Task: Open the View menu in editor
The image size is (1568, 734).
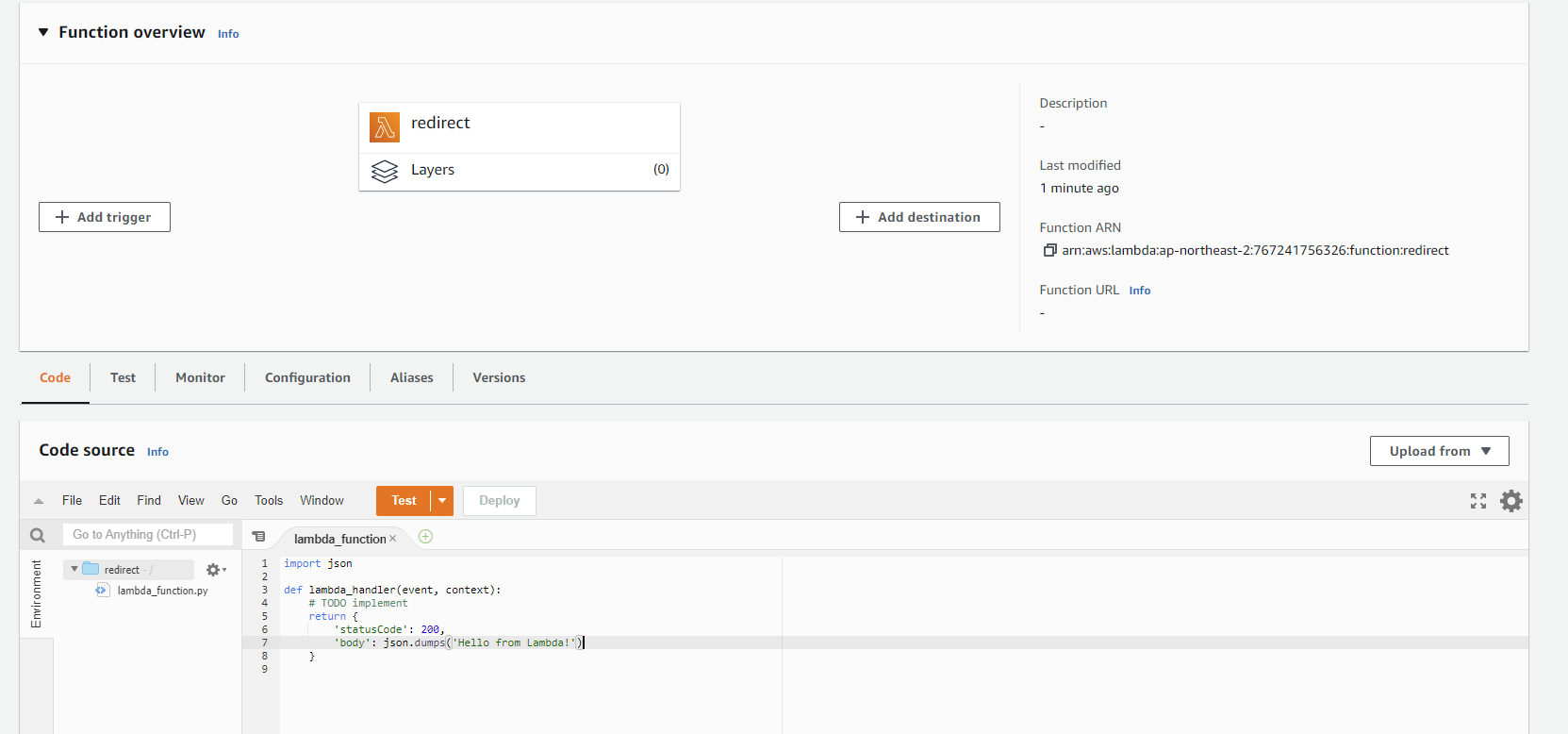Action: [191, 501]
